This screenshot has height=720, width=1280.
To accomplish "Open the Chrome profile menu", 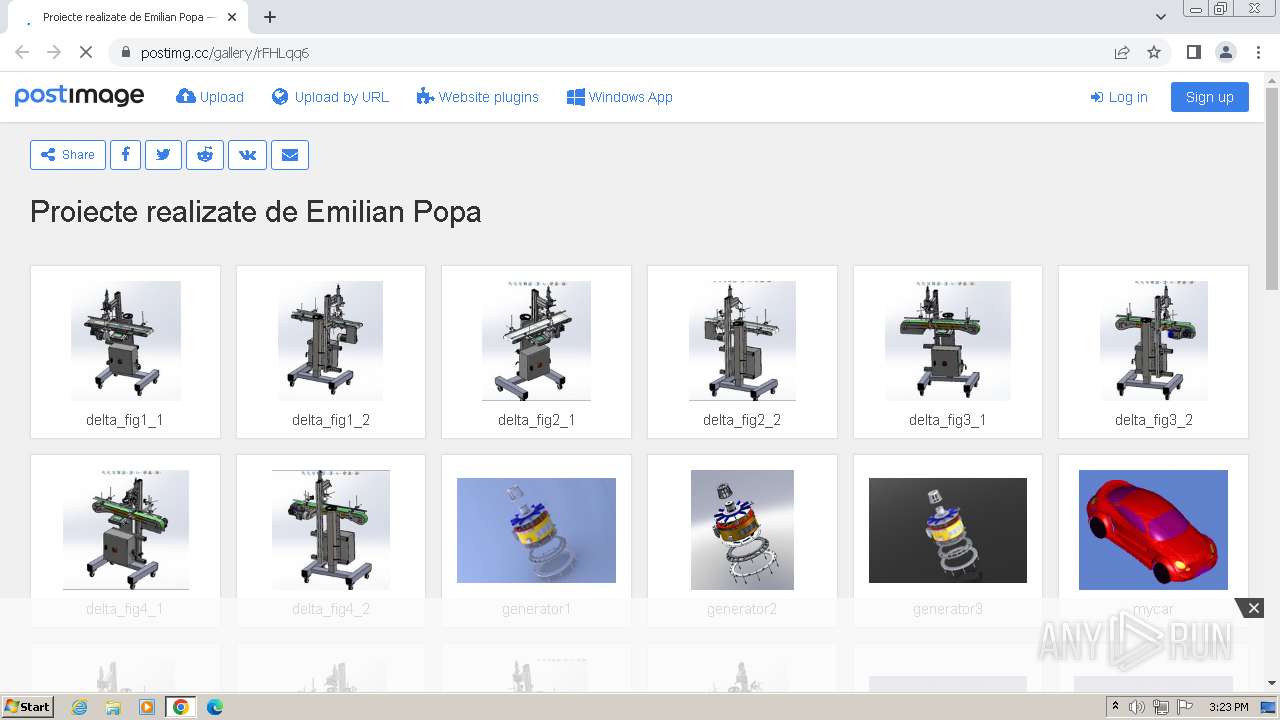I will tap(1225, 52).
